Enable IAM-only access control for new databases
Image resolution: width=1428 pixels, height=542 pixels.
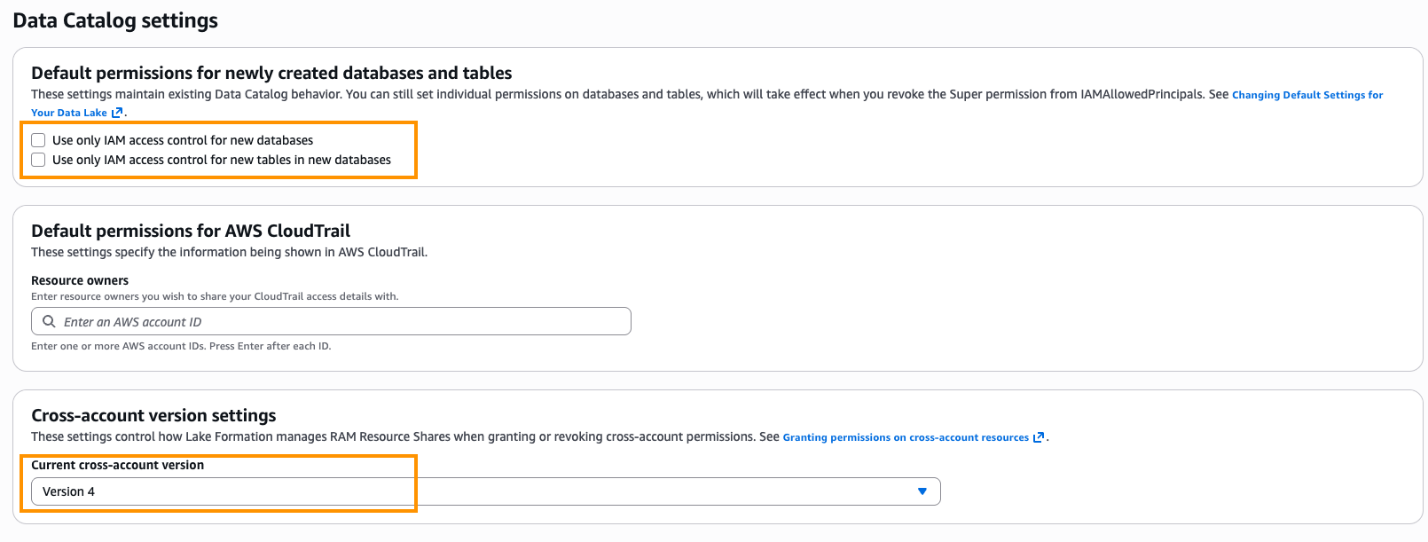click(x=38, y=140)
